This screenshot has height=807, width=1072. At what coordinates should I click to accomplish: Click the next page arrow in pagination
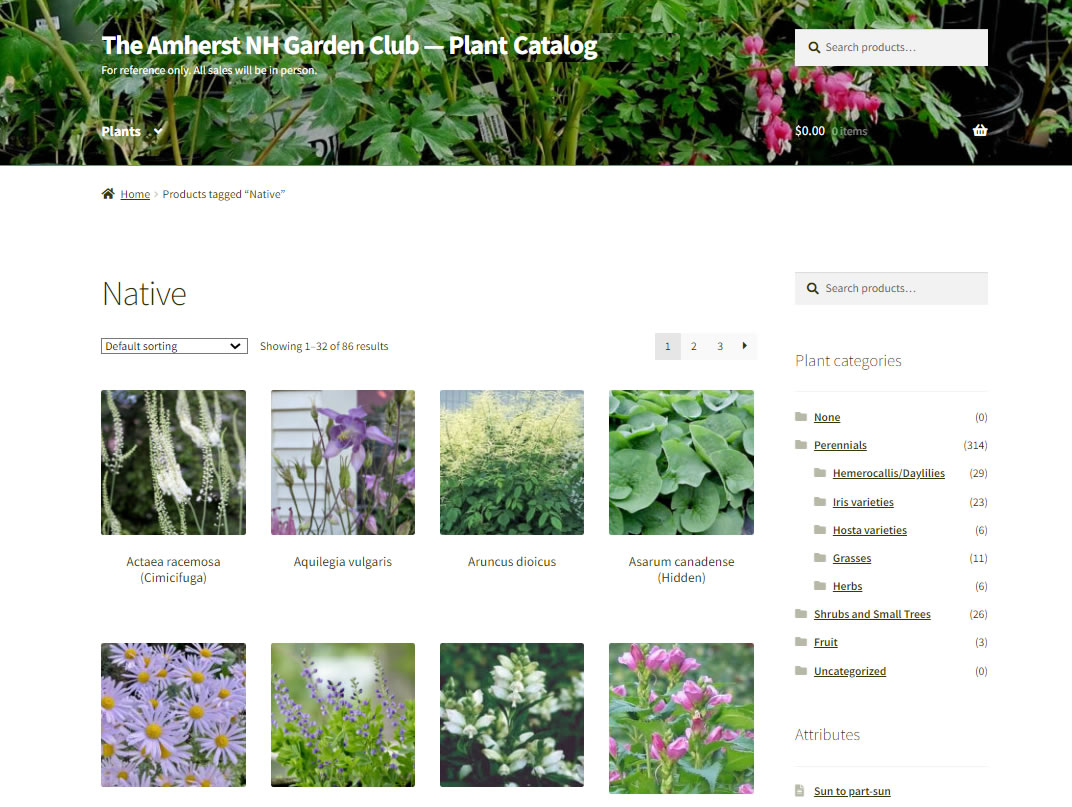pyautogui.click(x=745, y=346)
